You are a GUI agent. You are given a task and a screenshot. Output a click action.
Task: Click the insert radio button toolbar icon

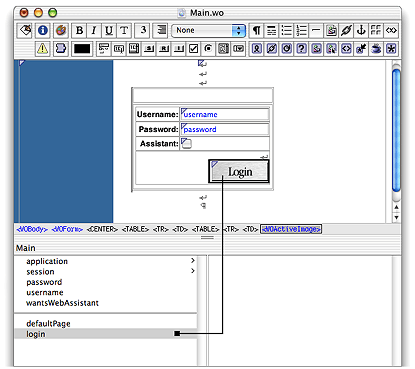[x=208, y=49]
